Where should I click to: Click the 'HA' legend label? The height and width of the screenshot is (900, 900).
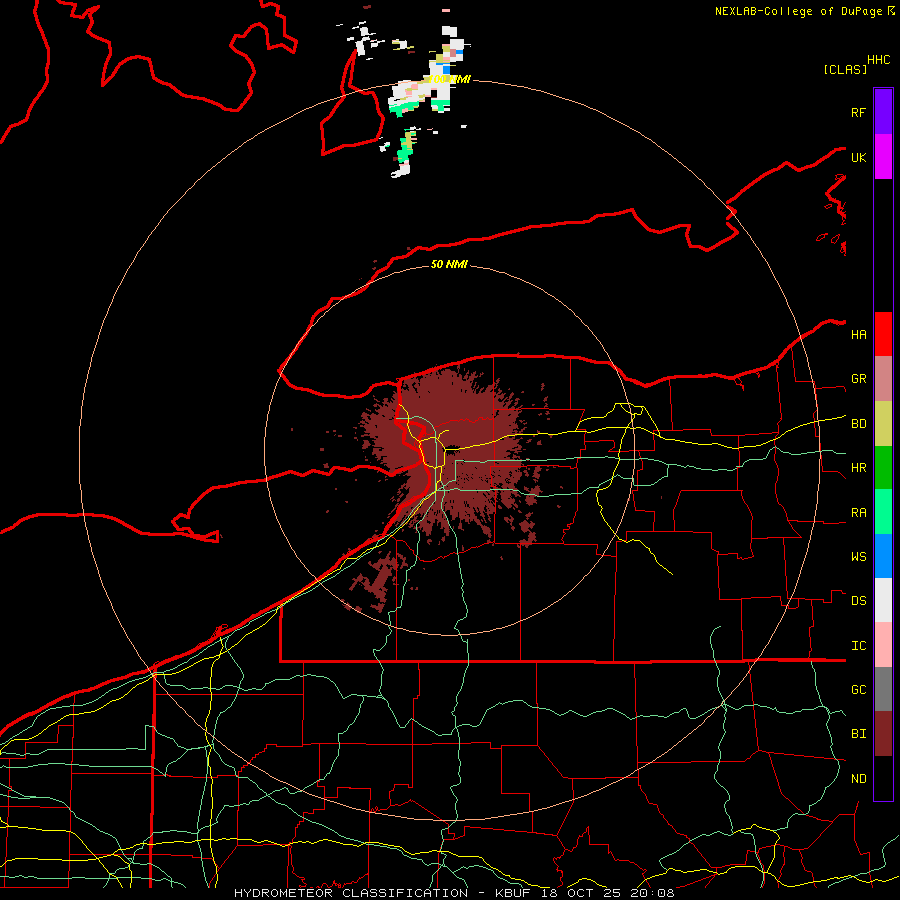click(858, 335)
